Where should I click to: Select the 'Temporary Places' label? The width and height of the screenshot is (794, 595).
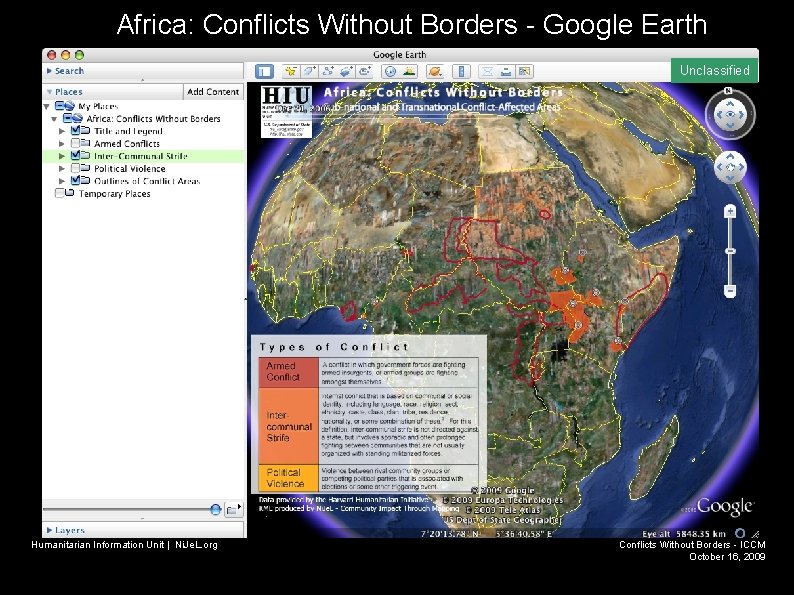(x=114, y=193)
